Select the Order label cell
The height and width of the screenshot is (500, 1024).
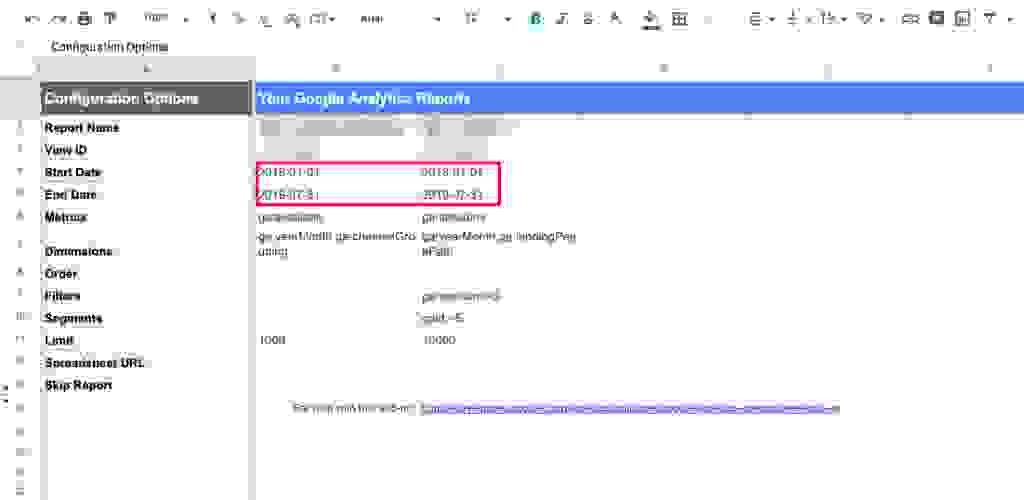point(145,274)
